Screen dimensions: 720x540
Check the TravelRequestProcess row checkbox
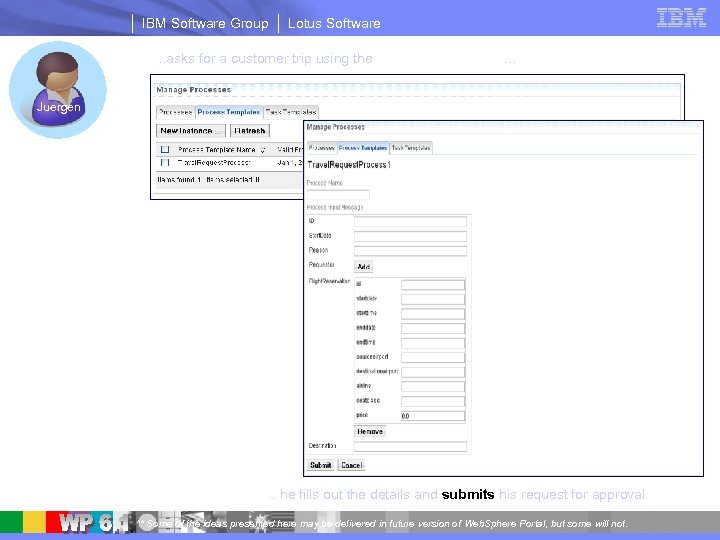click(x=165, y=163)
